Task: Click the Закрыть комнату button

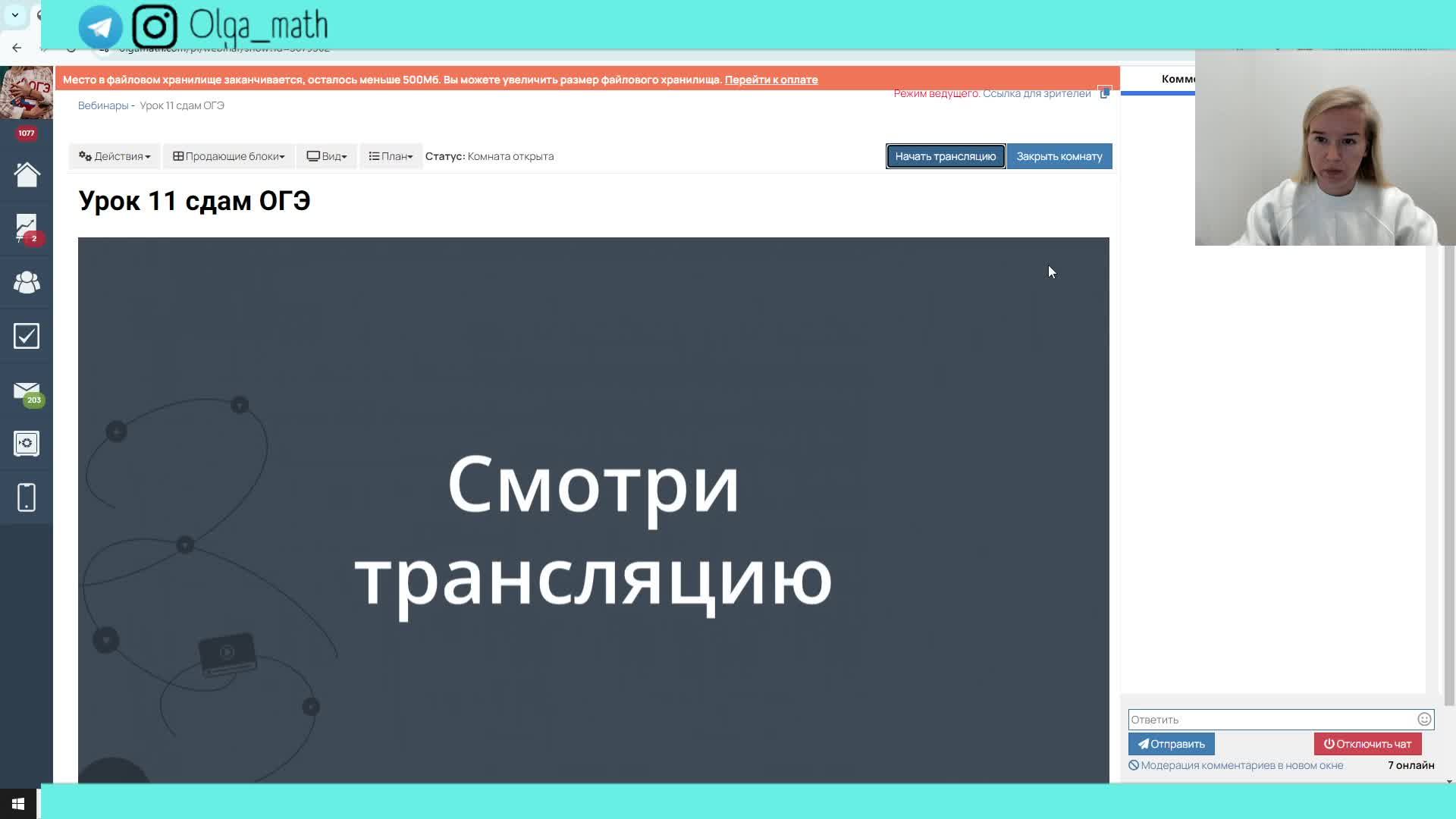Action: click(x=1059, y=156)
